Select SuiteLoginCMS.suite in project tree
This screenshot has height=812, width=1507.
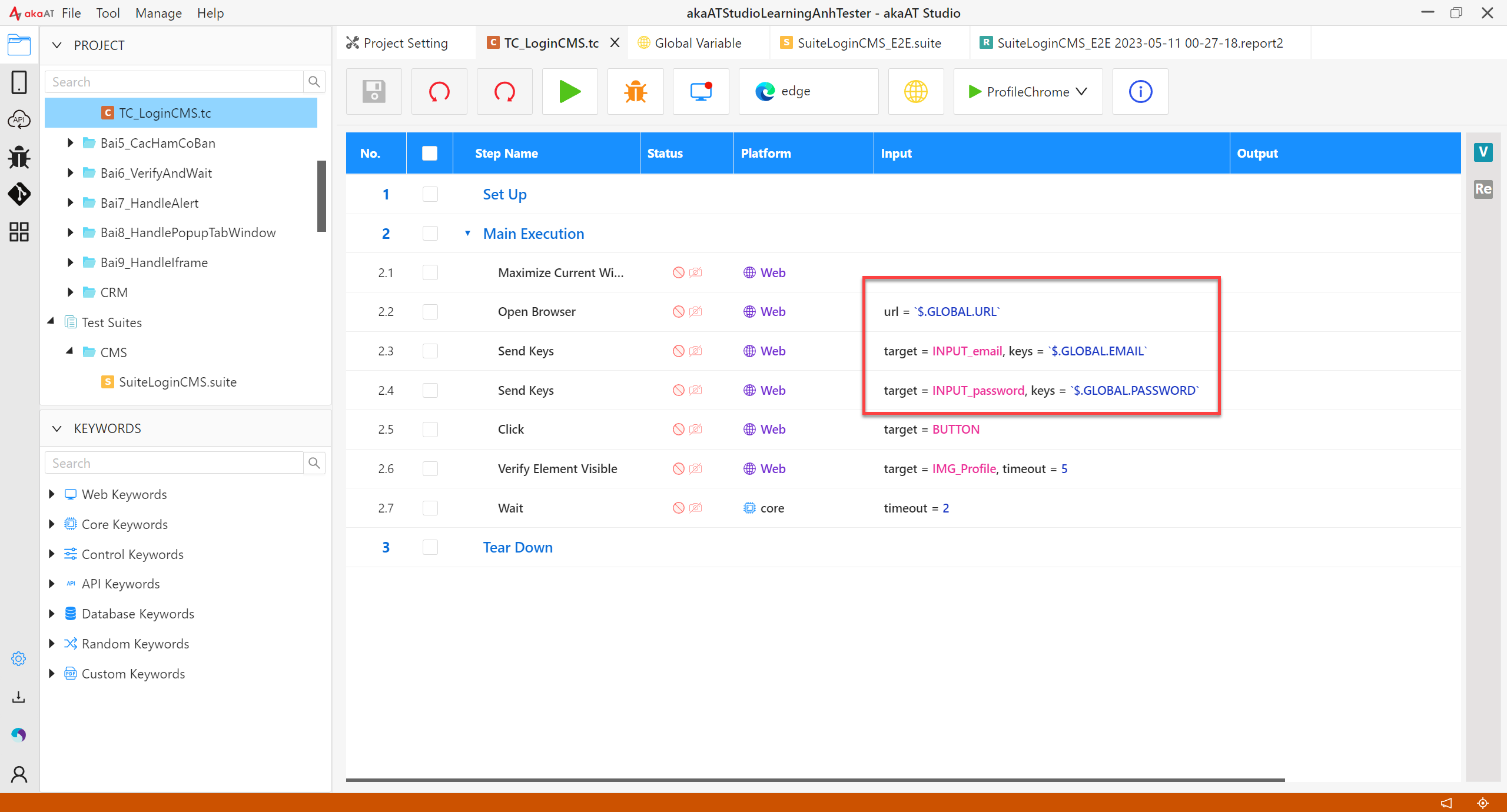click(x=177, y=382)
